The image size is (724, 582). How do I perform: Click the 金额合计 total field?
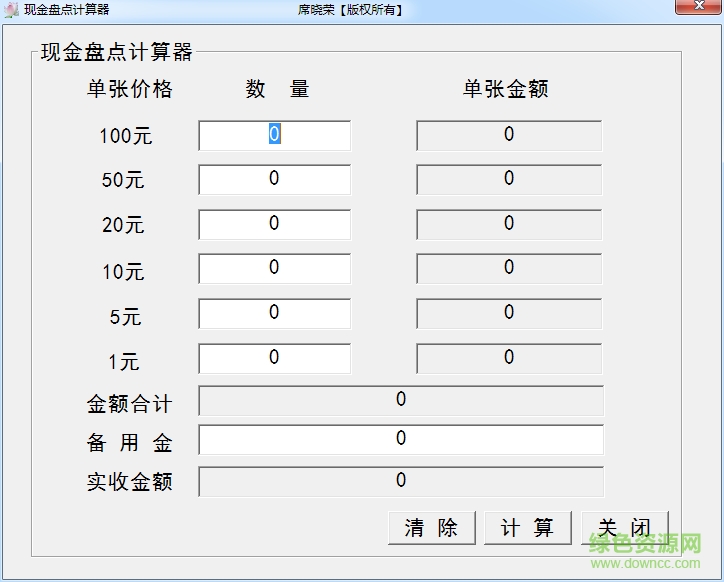pyautogui.click(x=401, y=400)
